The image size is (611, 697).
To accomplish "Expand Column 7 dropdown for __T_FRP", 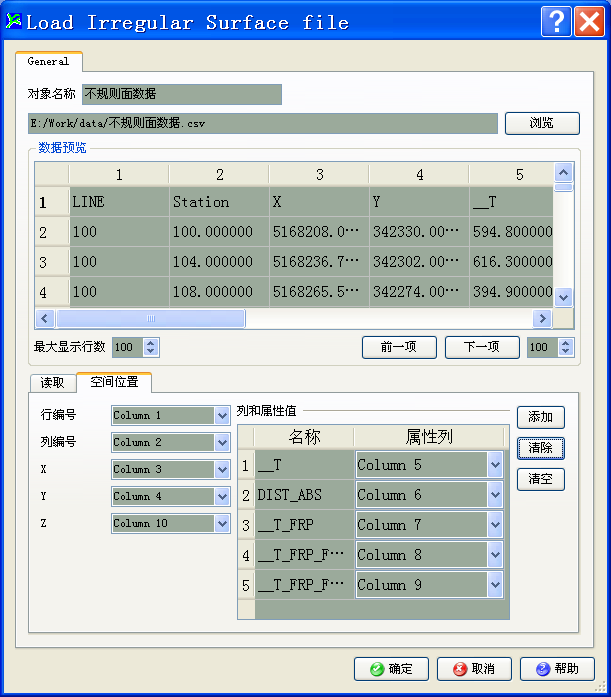I will click(495, 525).
